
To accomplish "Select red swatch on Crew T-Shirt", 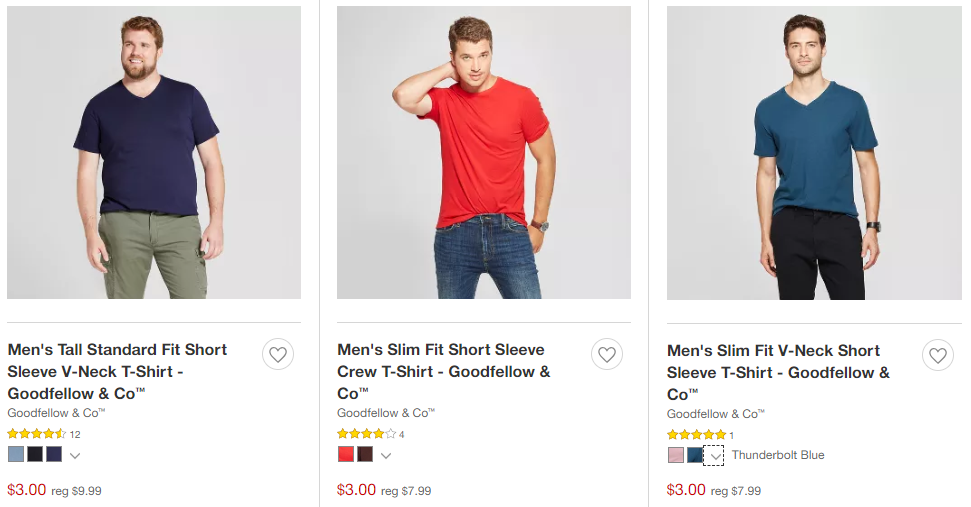I will (x=346, y=454).
